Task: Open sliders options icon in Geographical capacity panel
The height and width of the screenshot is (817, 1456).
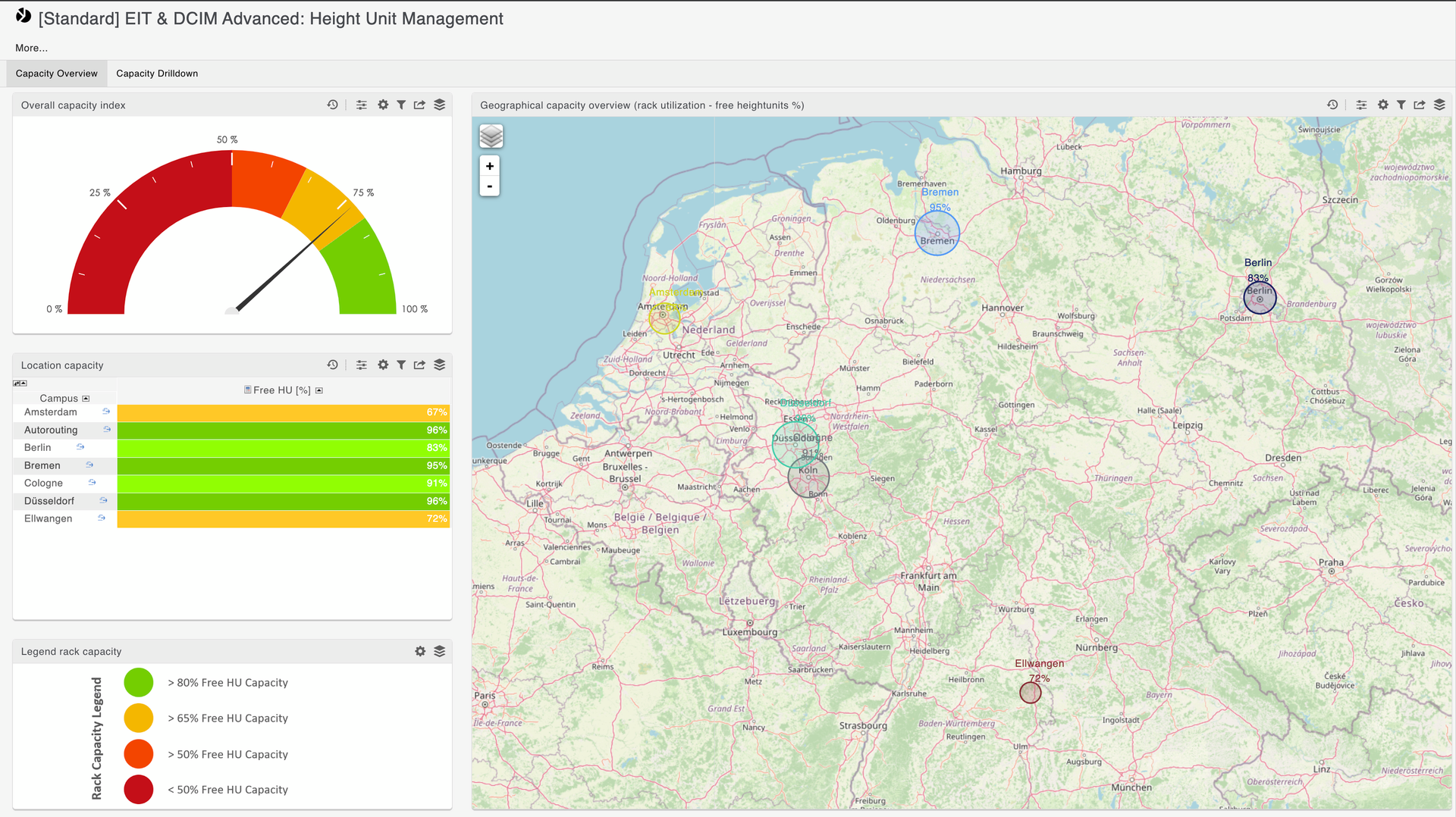Action: [x=1361, y=105]
